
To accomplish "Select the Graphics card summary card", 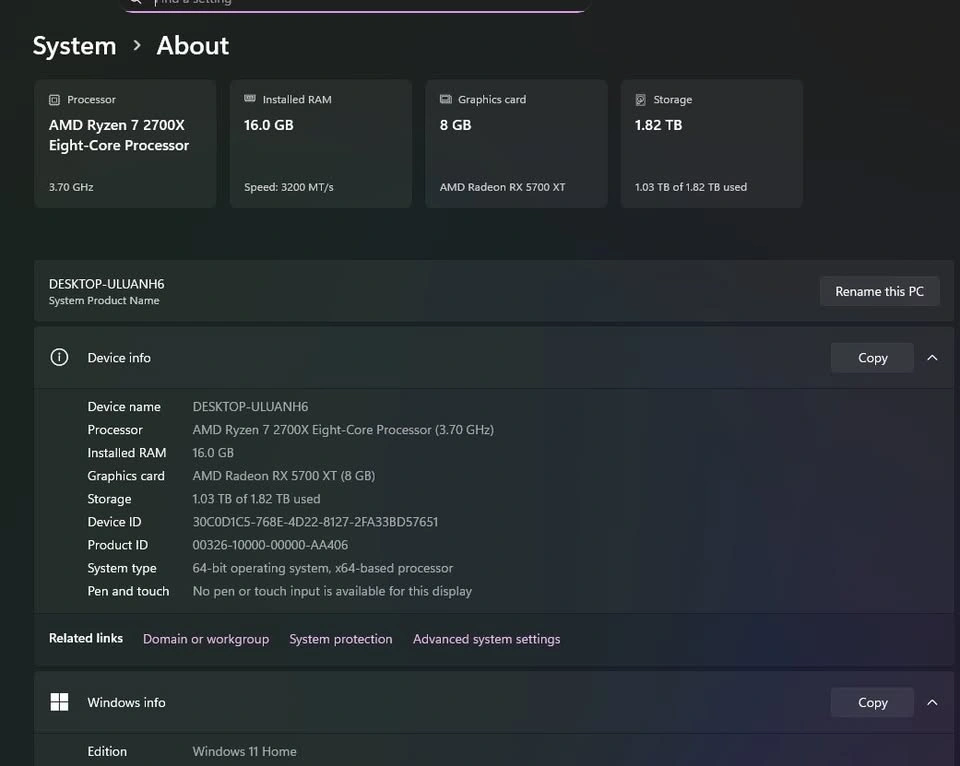I will tap(516, 143).
